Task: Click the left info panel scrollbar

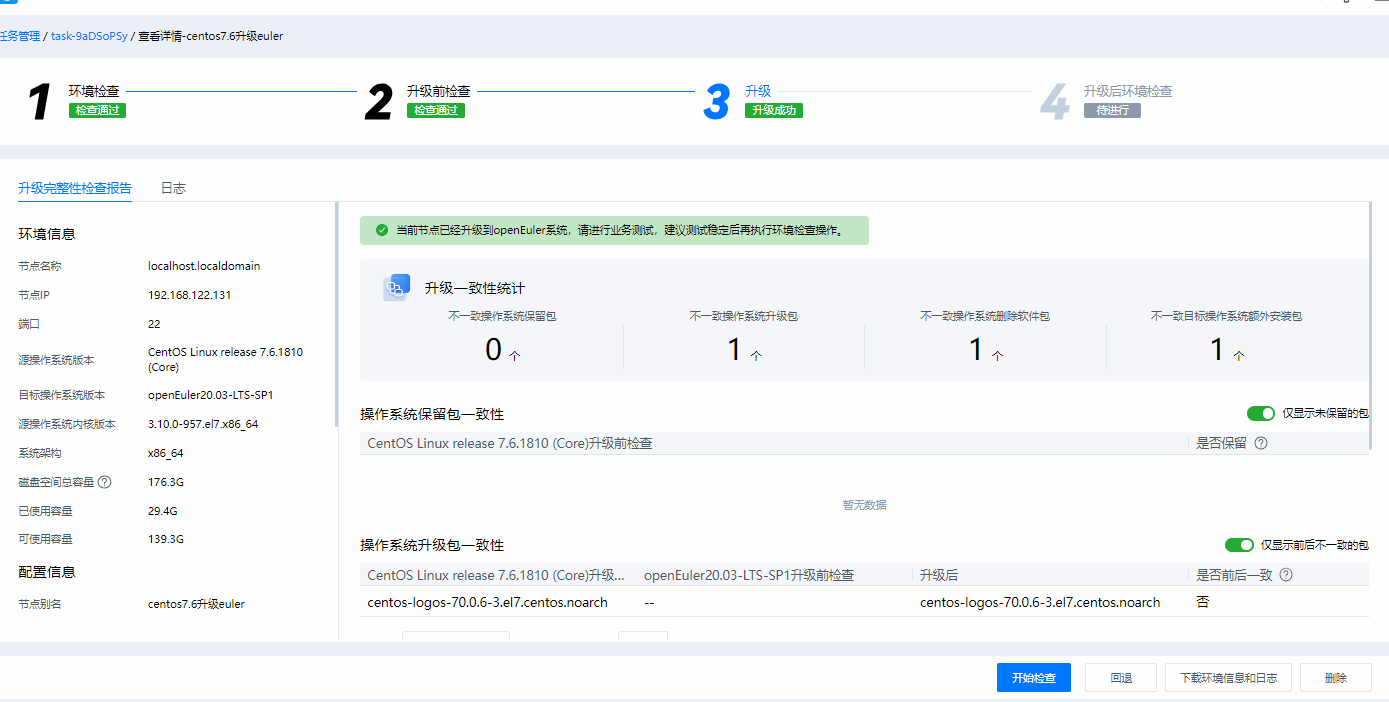Action: (x=336, y=315)
